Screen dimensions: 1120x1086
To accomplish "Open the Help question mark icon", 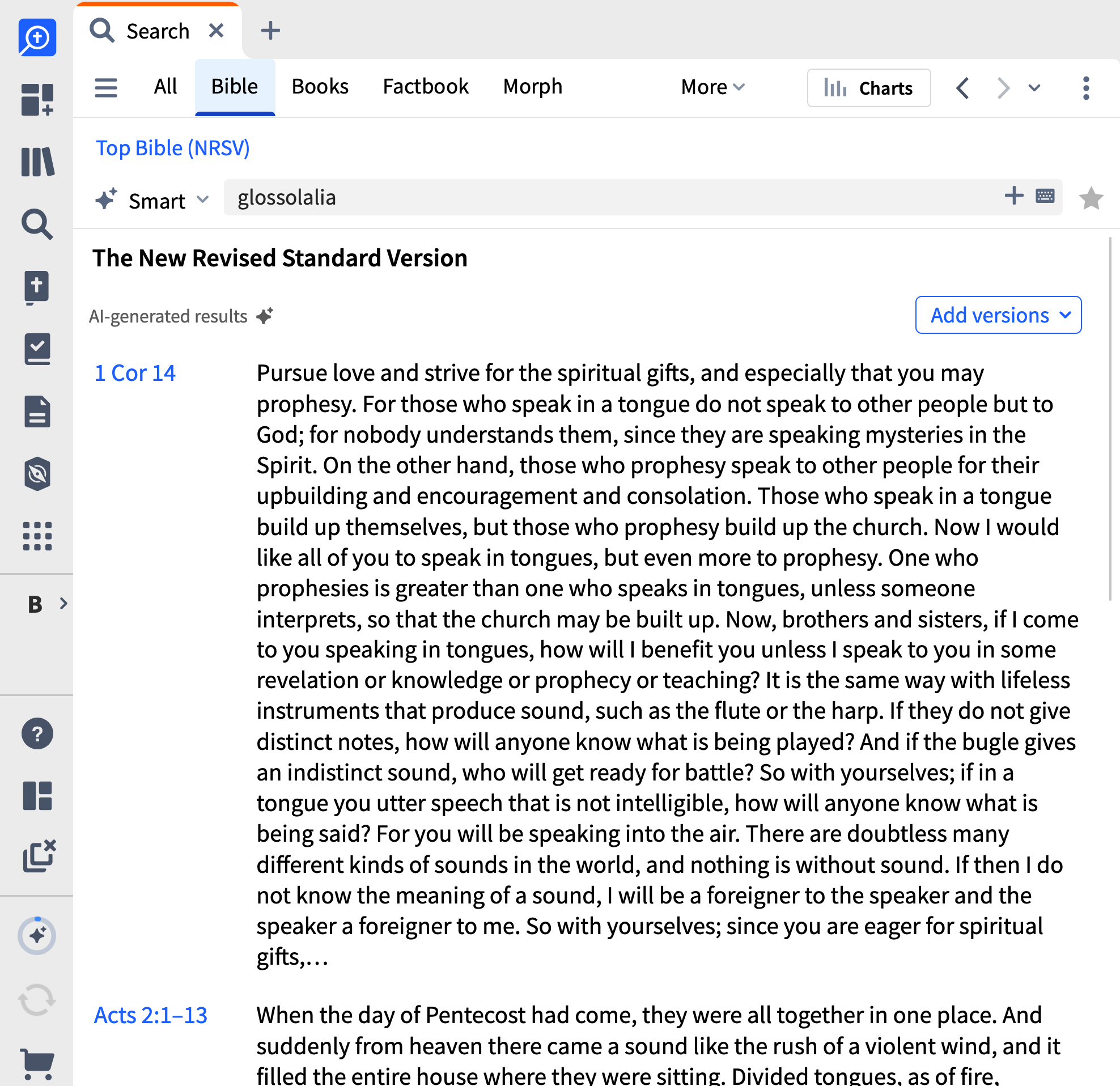I will click(x=37, y=734).
